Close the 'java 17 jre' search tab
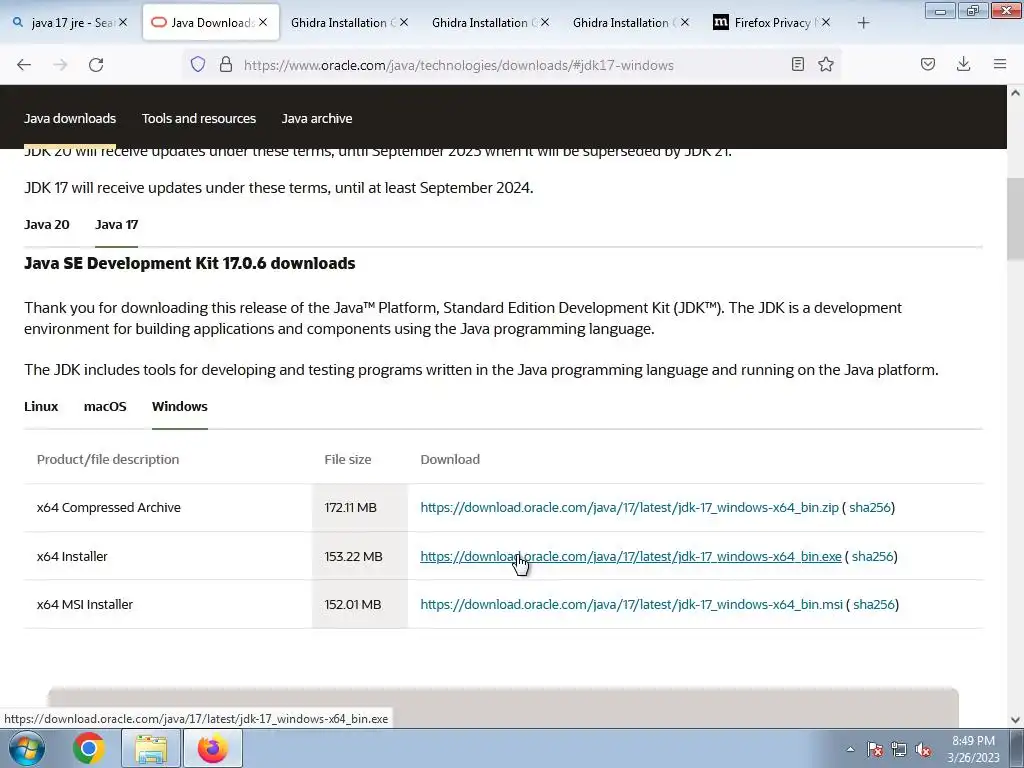 (x=123, y=22)
